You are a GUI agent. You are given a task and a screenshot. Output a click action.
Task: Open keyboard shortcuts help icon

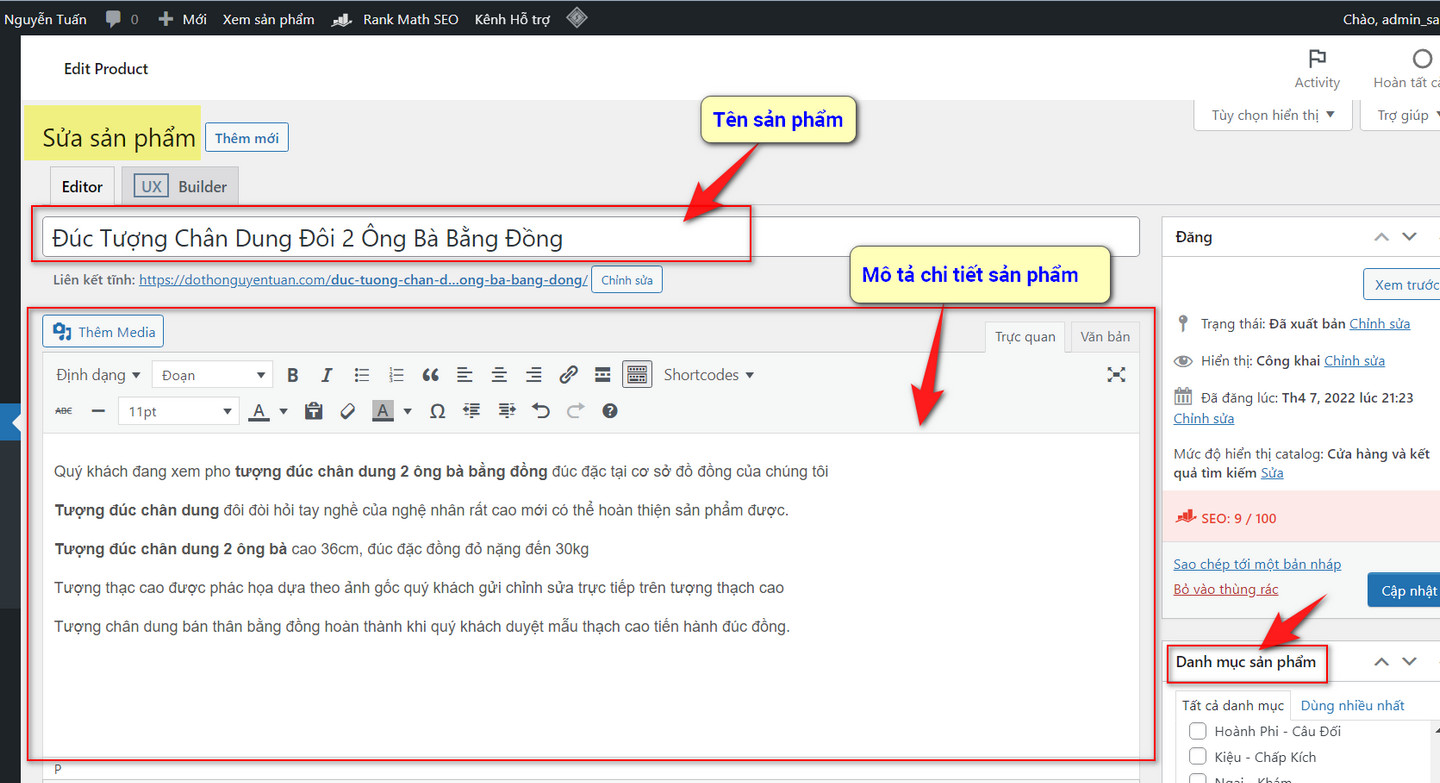[610, 411]
